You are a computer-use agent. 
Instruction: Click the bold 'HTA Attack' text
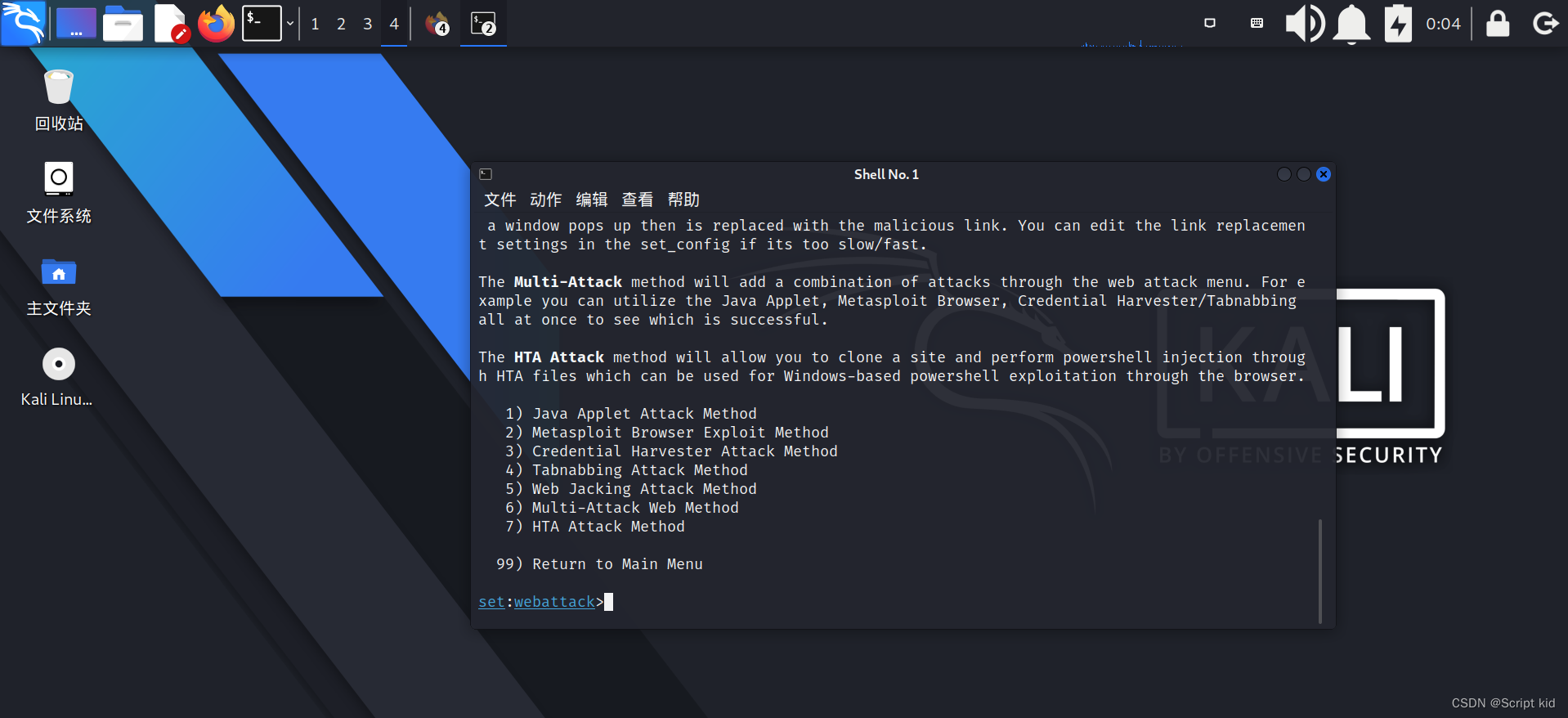(x=559, y=357)
